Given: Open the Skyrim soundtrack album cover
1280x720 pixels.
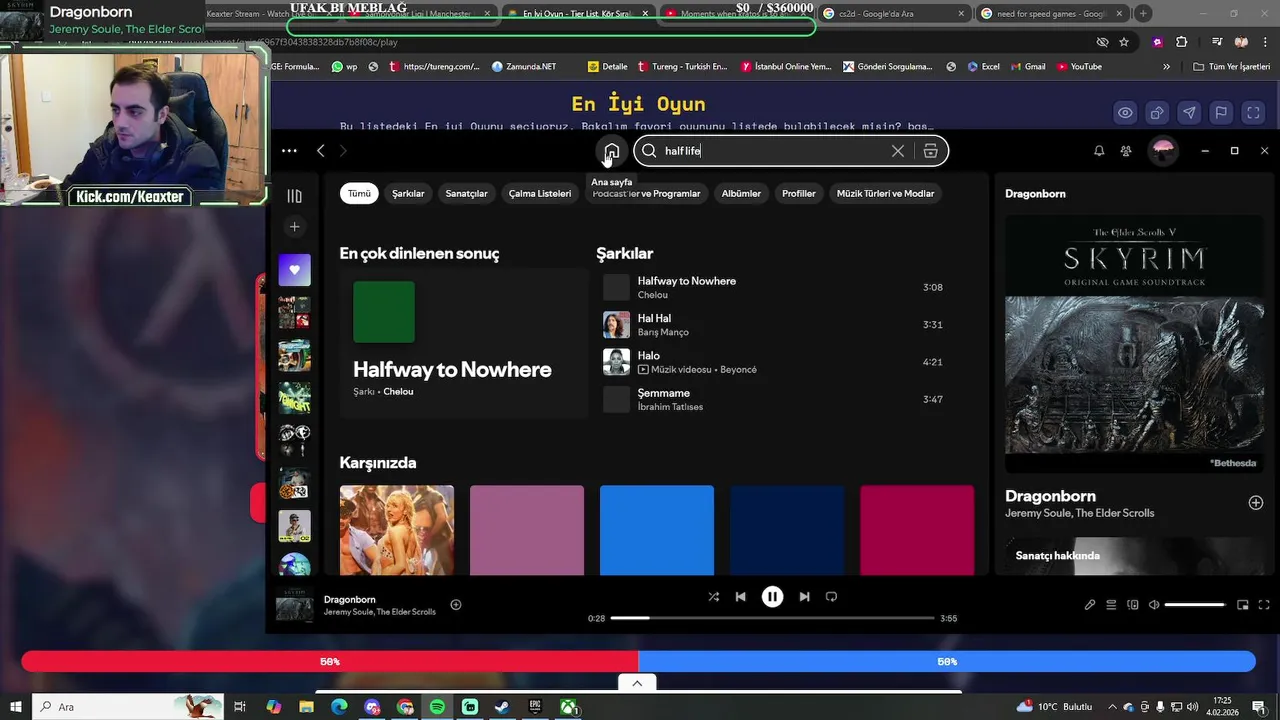Looking at the screenshot, I should coord(1134,344).
